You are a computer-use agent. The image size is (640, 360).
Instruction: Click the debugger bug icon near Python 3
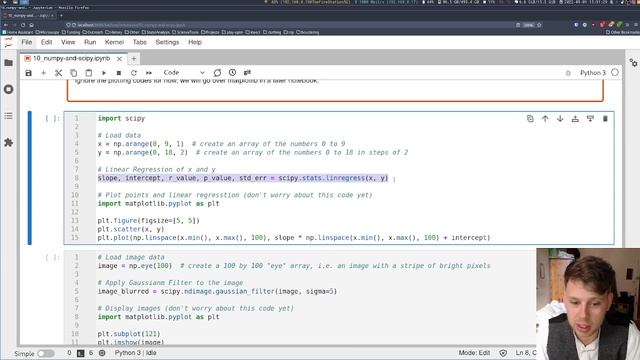pos(568,73)
